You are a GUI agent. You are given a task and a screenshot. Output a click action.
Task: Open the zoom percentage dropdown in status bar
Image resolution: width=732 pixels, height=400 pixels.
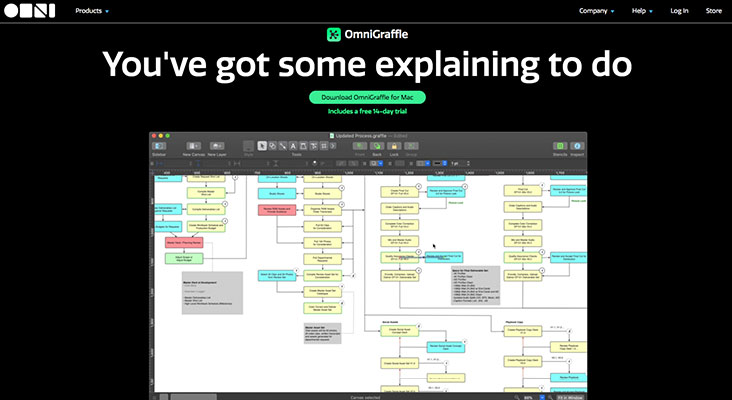[x=542, y=398]
